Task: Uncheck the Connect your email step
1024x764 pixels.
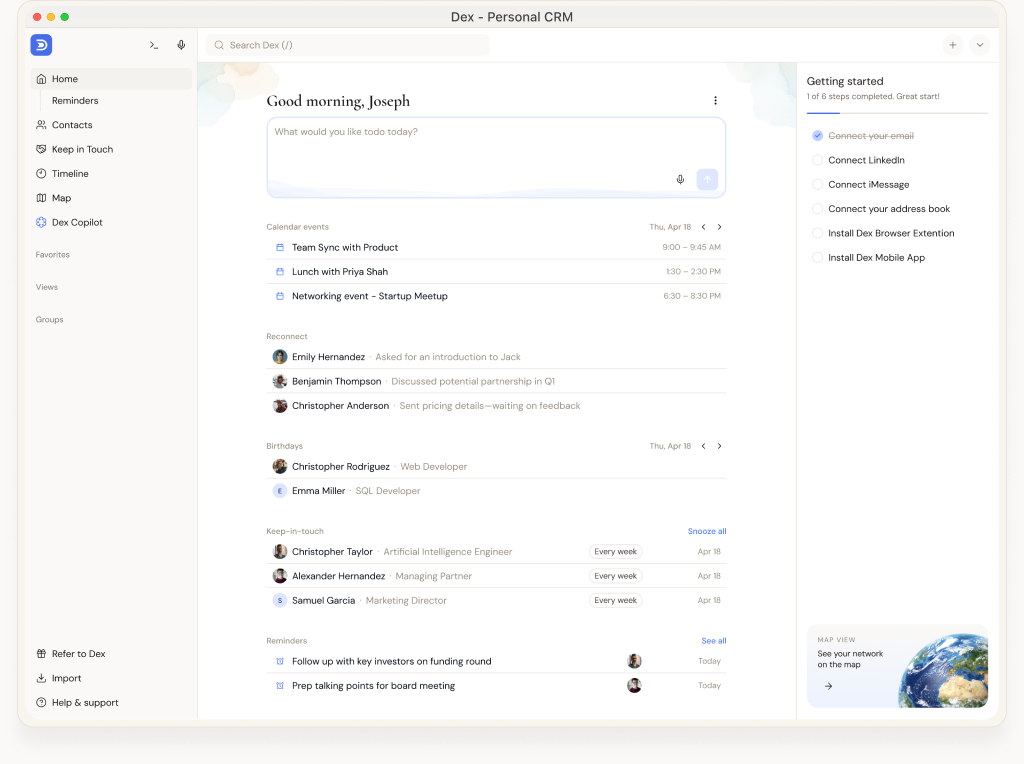Action: point(817,136)
